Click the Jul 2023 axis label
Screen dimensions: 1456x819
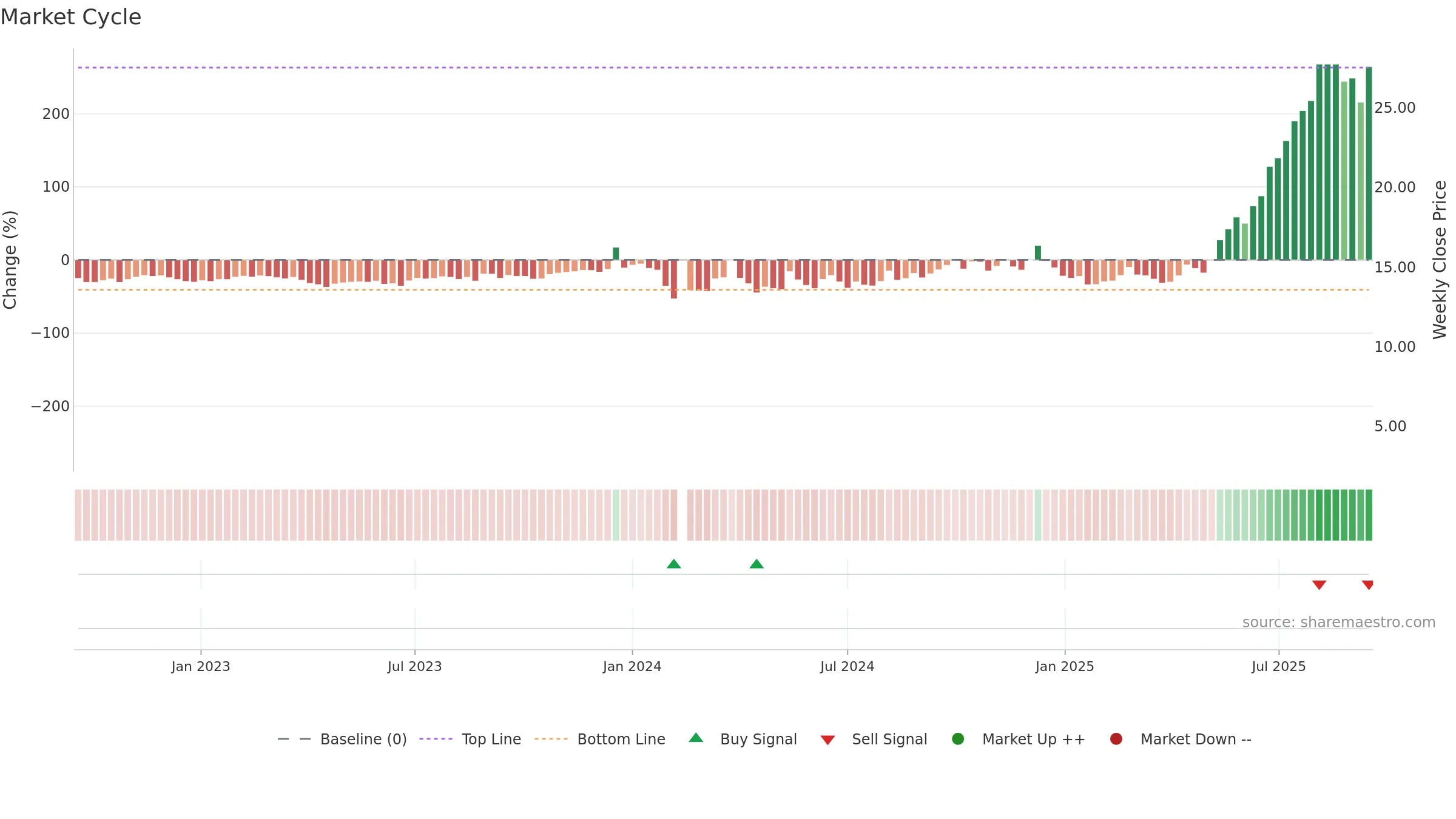click(415, 667)
